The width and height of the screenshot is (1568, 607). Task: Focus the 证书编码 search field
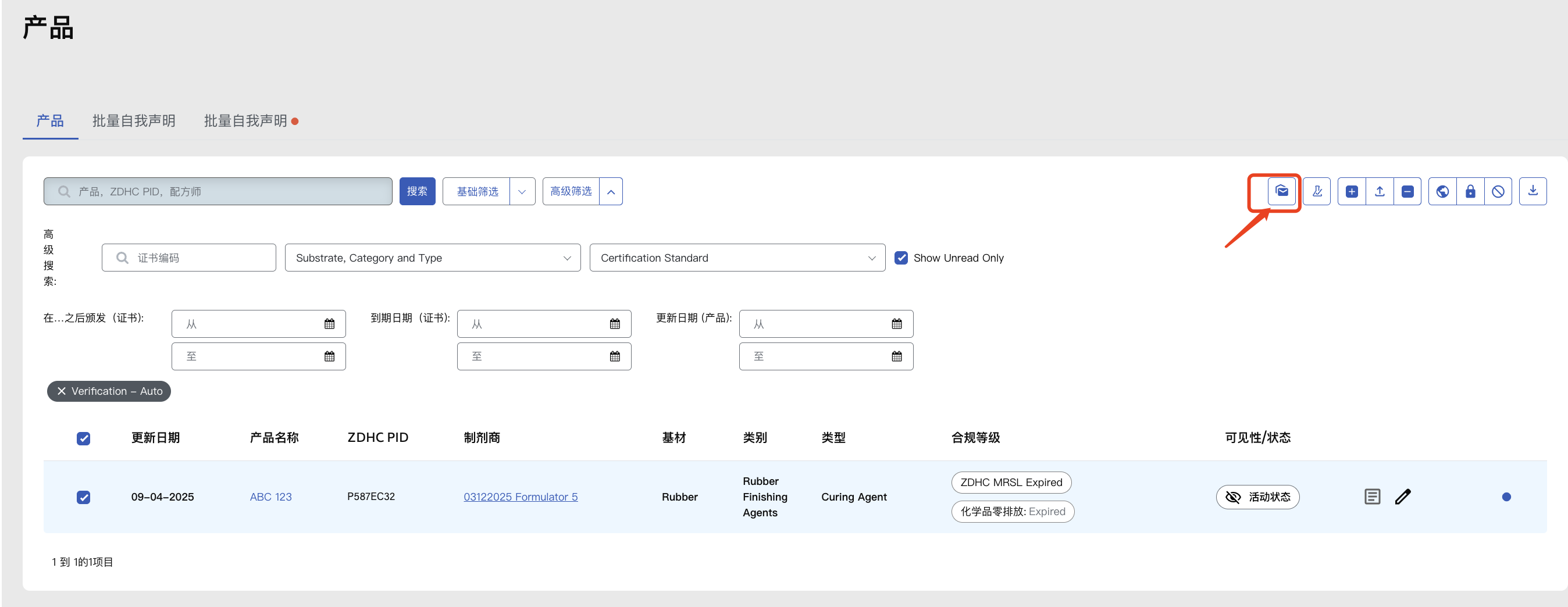click(188, 258)
